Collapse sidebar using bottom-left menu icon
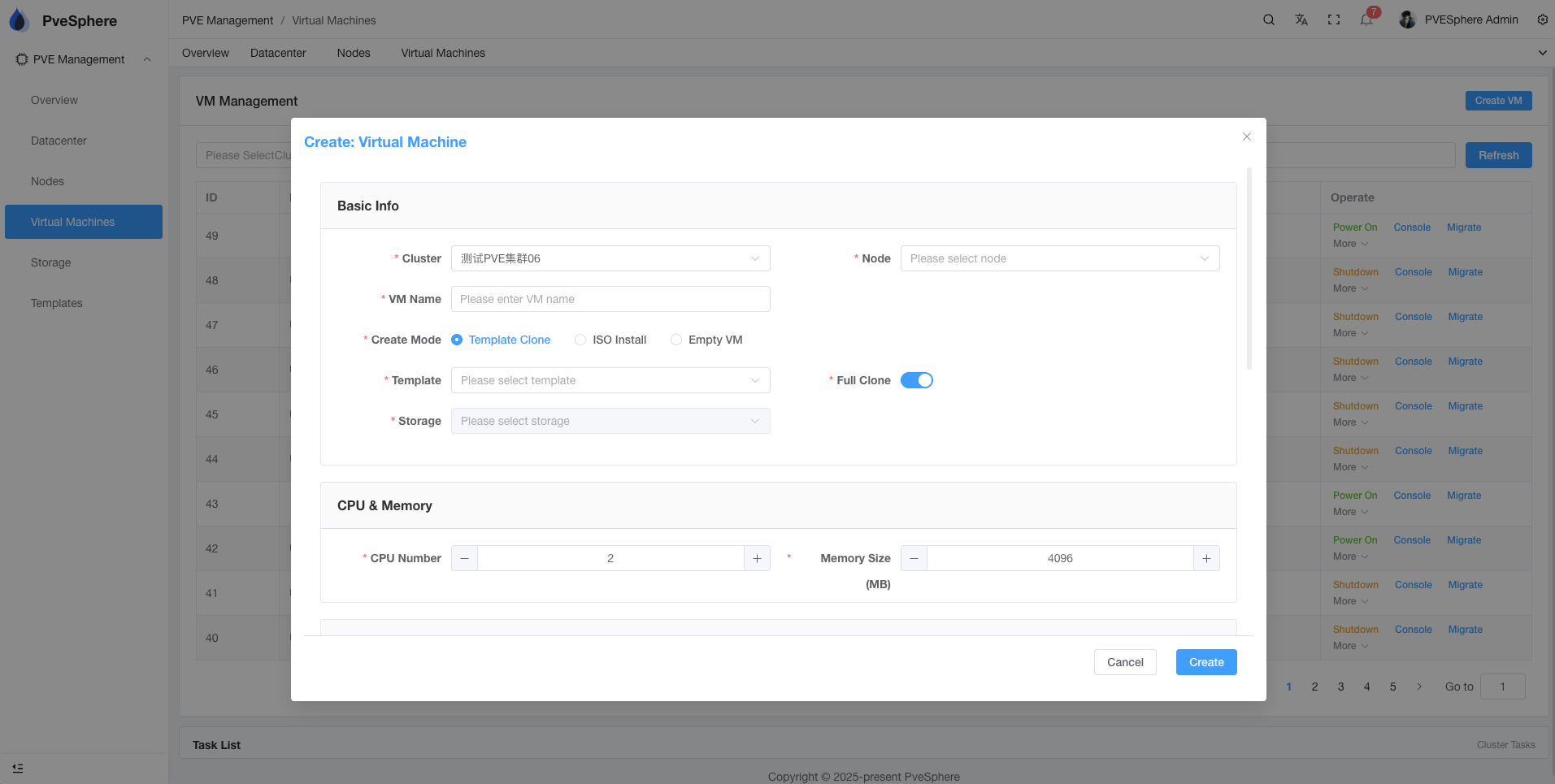This screenshot has height=784, width=1555. (18, 768)
